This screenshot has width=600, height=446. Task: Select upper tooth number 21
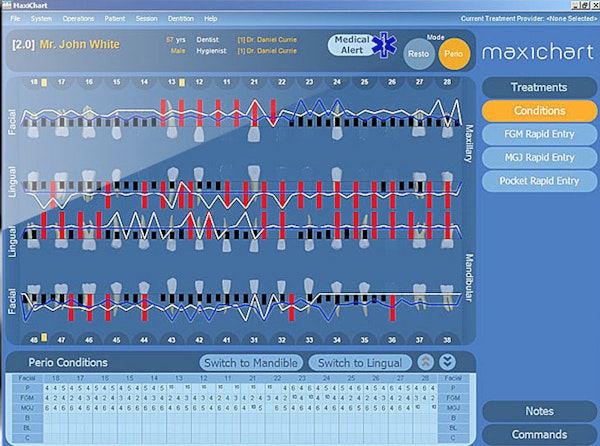coord(254,82)
